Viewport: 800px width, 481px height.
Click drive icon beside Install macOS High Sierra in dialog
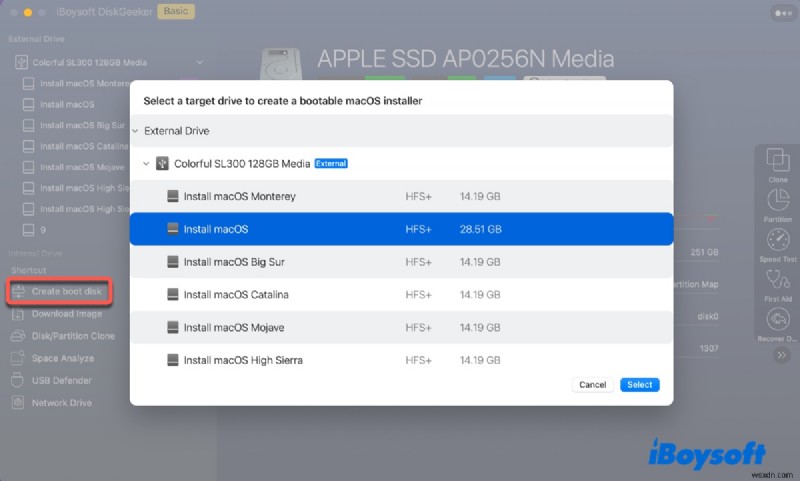tap(173, 360)
